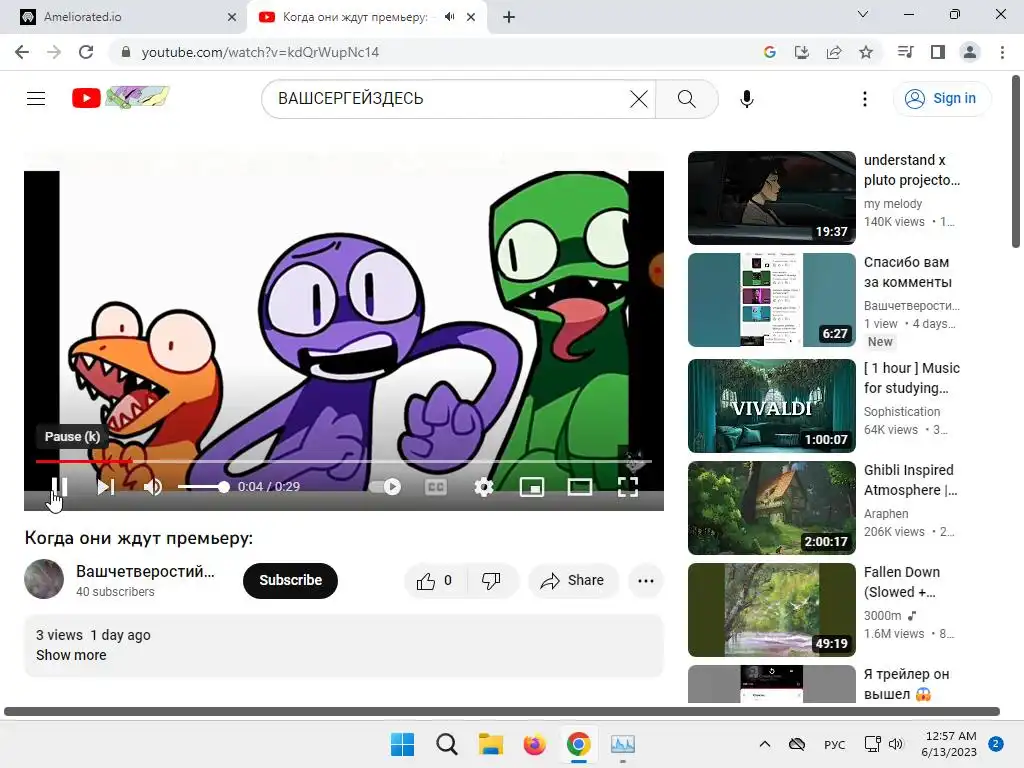Switch to the Ameliorated.io tab
The width and height of the screenshot is (1024, 768).
[x=129, y=17]
